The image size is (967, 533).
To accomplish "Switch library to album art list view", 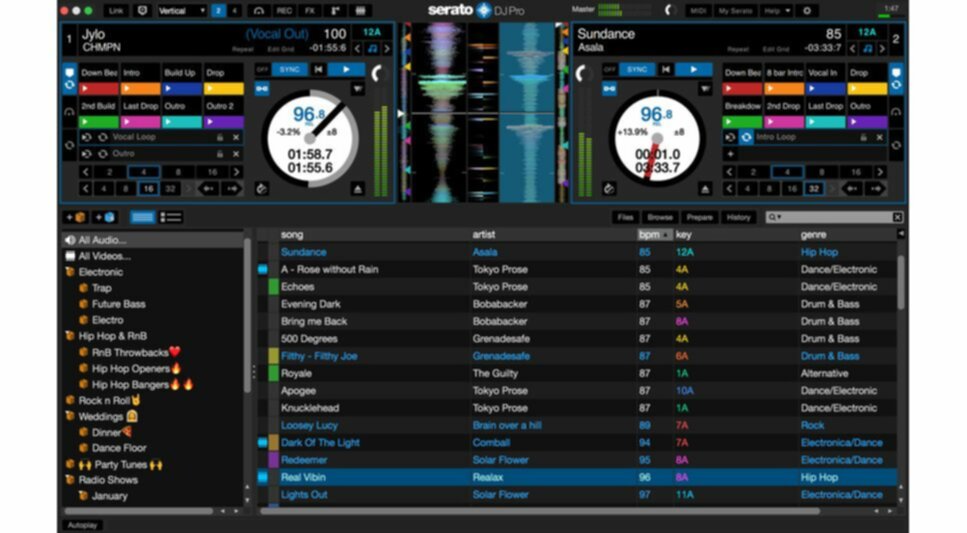I will [171, 217].
